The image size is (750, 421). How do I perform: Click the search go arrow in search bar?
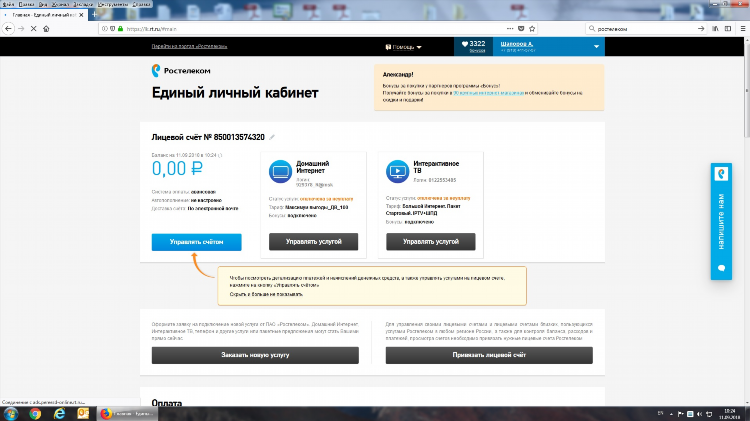pyautogui.click(x=701, y=29)
